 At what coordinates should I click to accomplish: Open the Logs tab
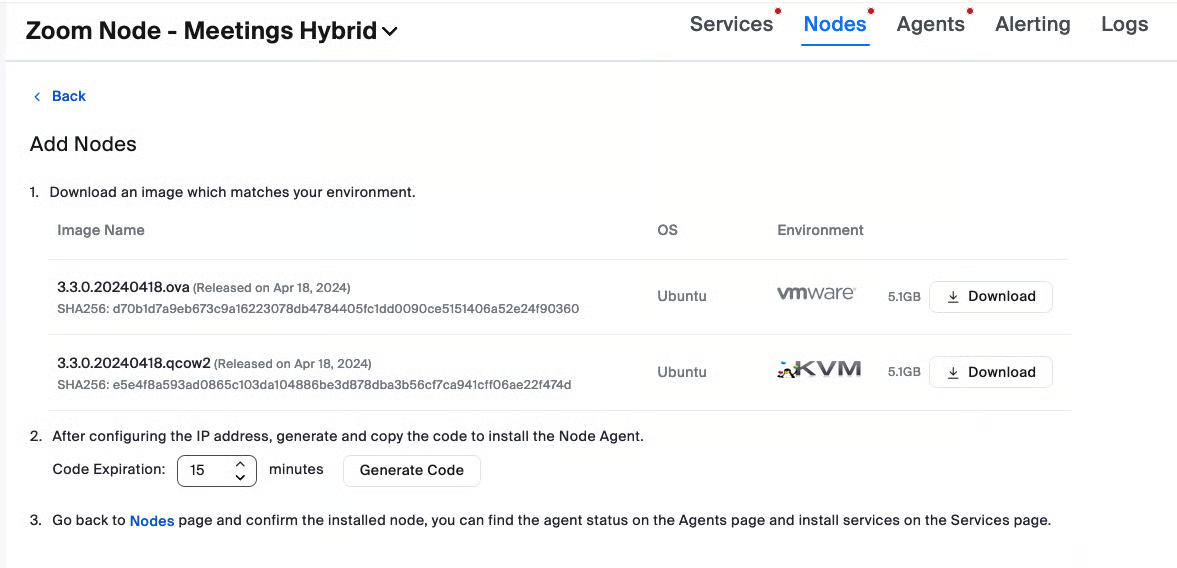click(x=1124, y=24)
